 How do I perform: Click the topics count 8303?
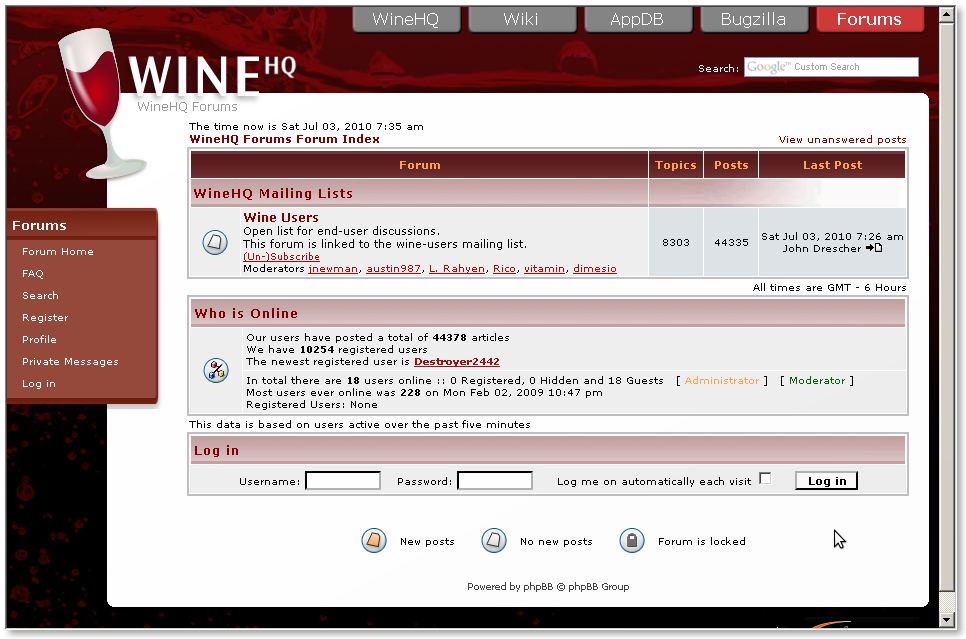tap(676, 243)
